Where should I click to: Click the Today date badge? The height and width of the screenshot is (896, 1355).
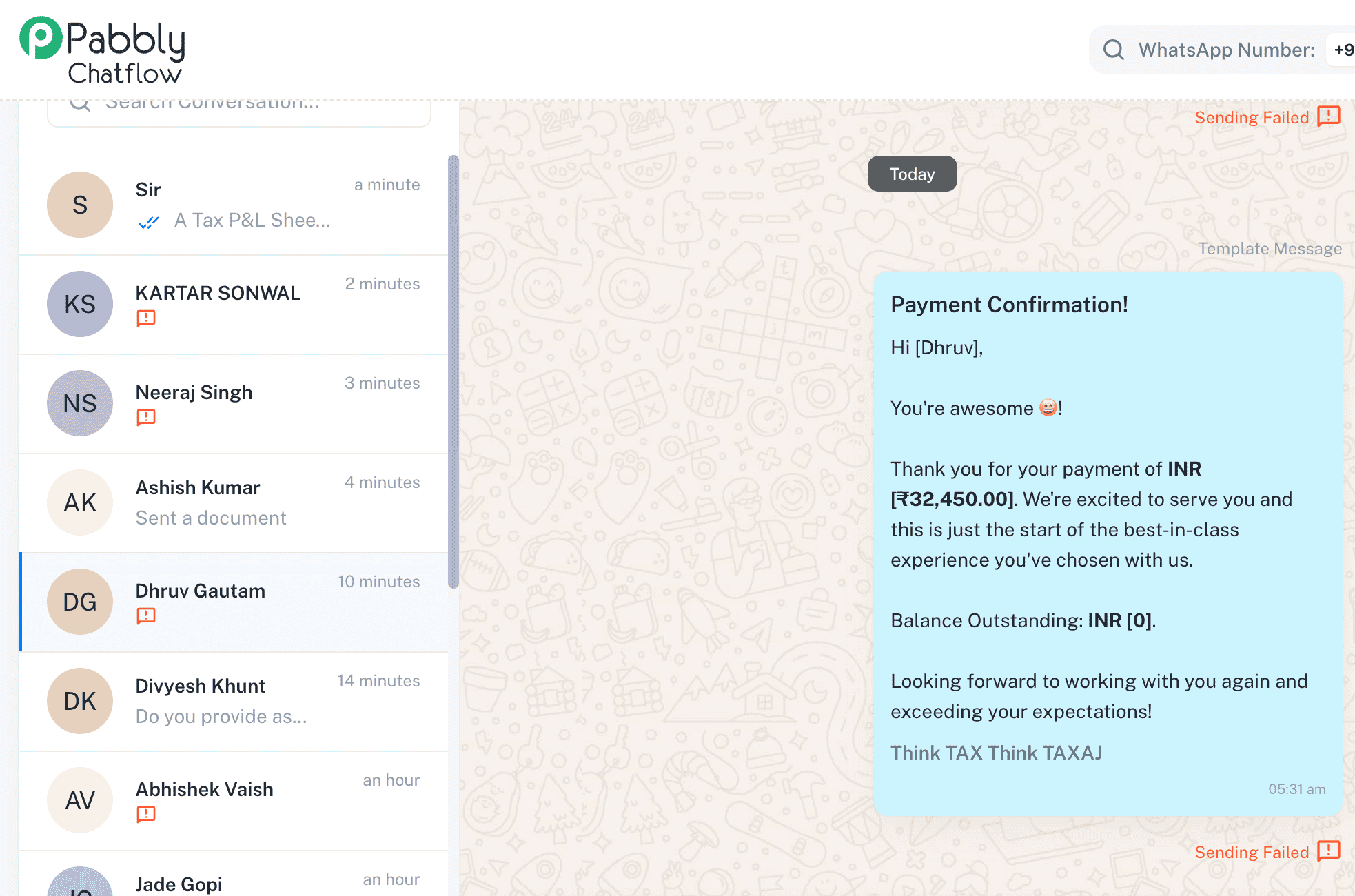912,174
